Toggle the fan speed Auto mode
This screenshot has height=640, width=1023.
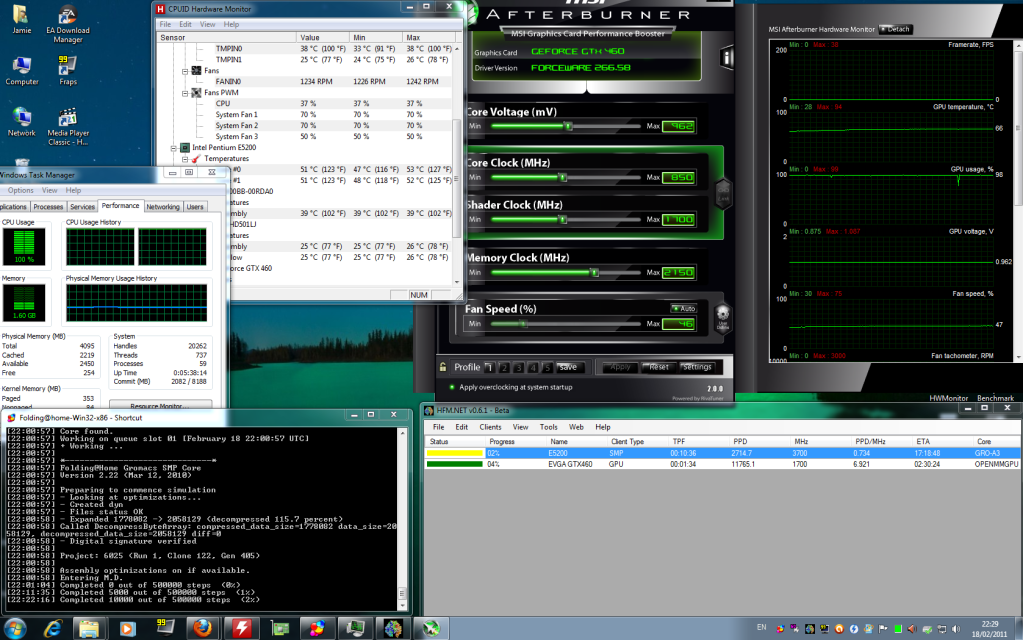(x=684, y=309)
